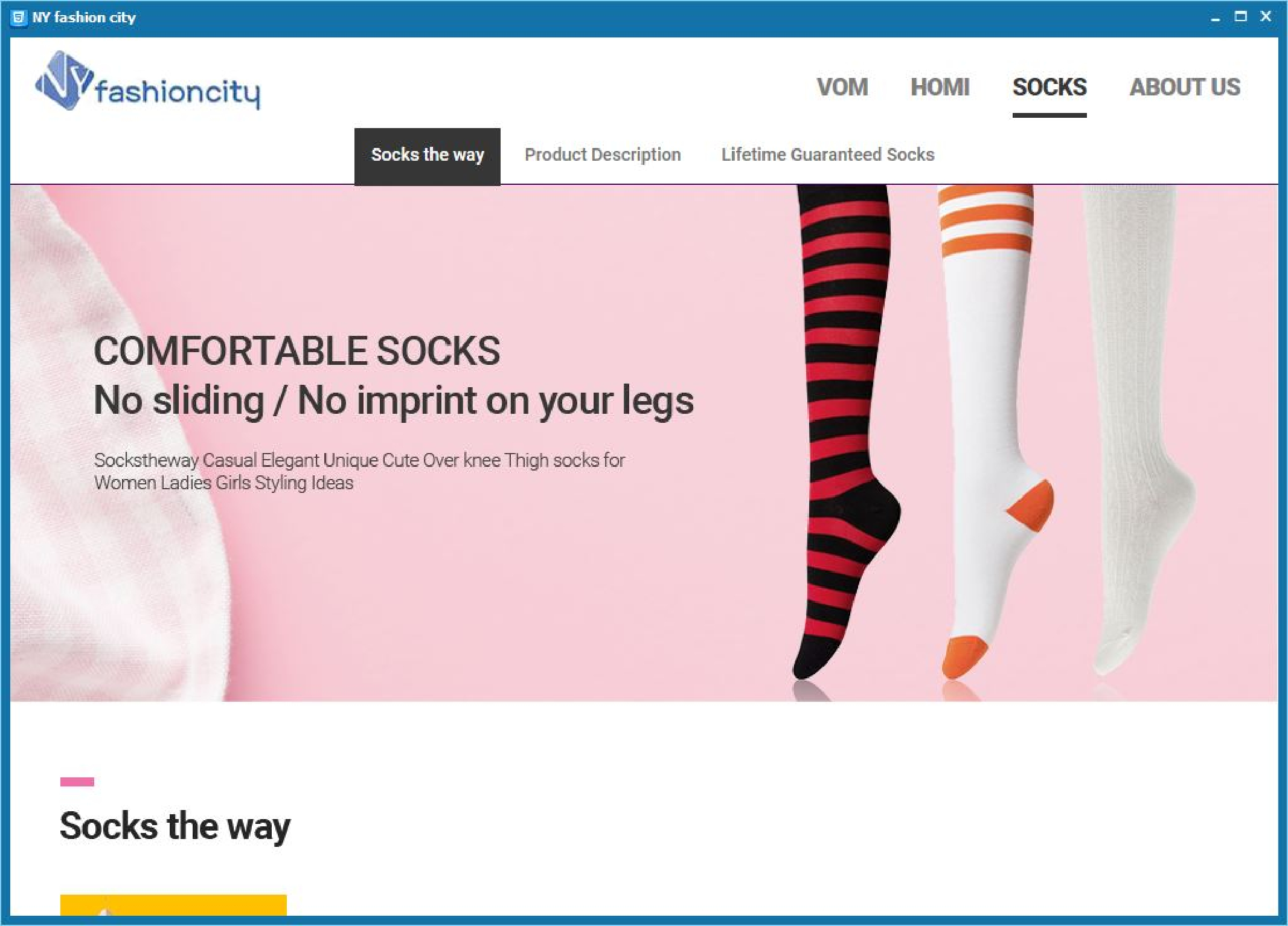Image resolution: width=1288 pixels, height=926 pixels.
Task: Minimize the NY fashion city window
Action: [1216, 18]
